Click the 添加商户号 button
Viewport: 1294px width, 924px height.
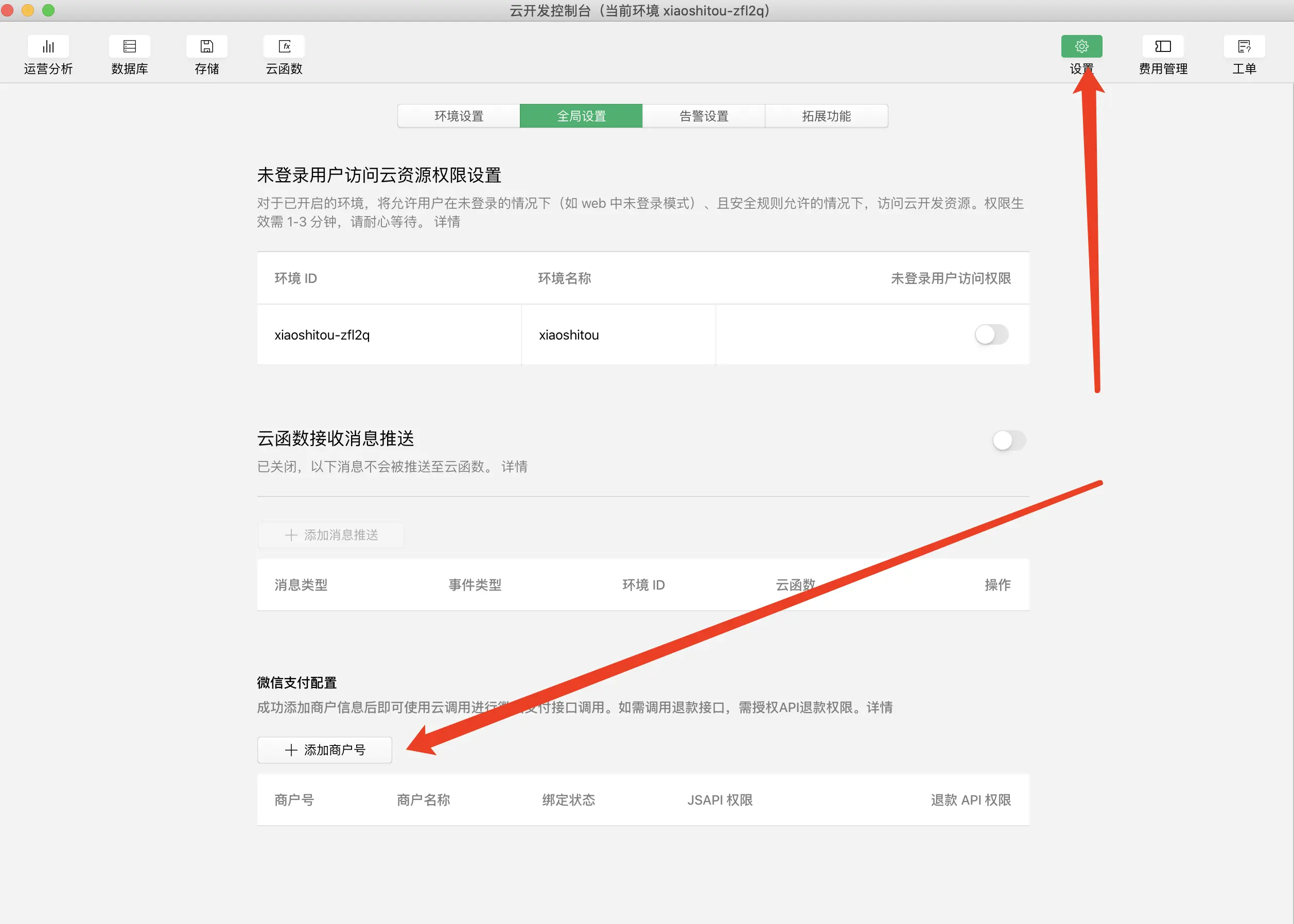[324, 750]
